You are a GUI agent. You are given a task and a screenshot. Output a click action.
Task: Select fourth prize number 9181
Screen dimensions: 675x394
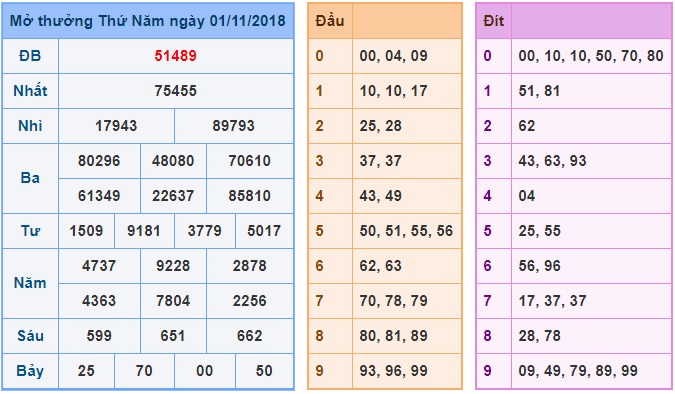(x=144, y=231)
